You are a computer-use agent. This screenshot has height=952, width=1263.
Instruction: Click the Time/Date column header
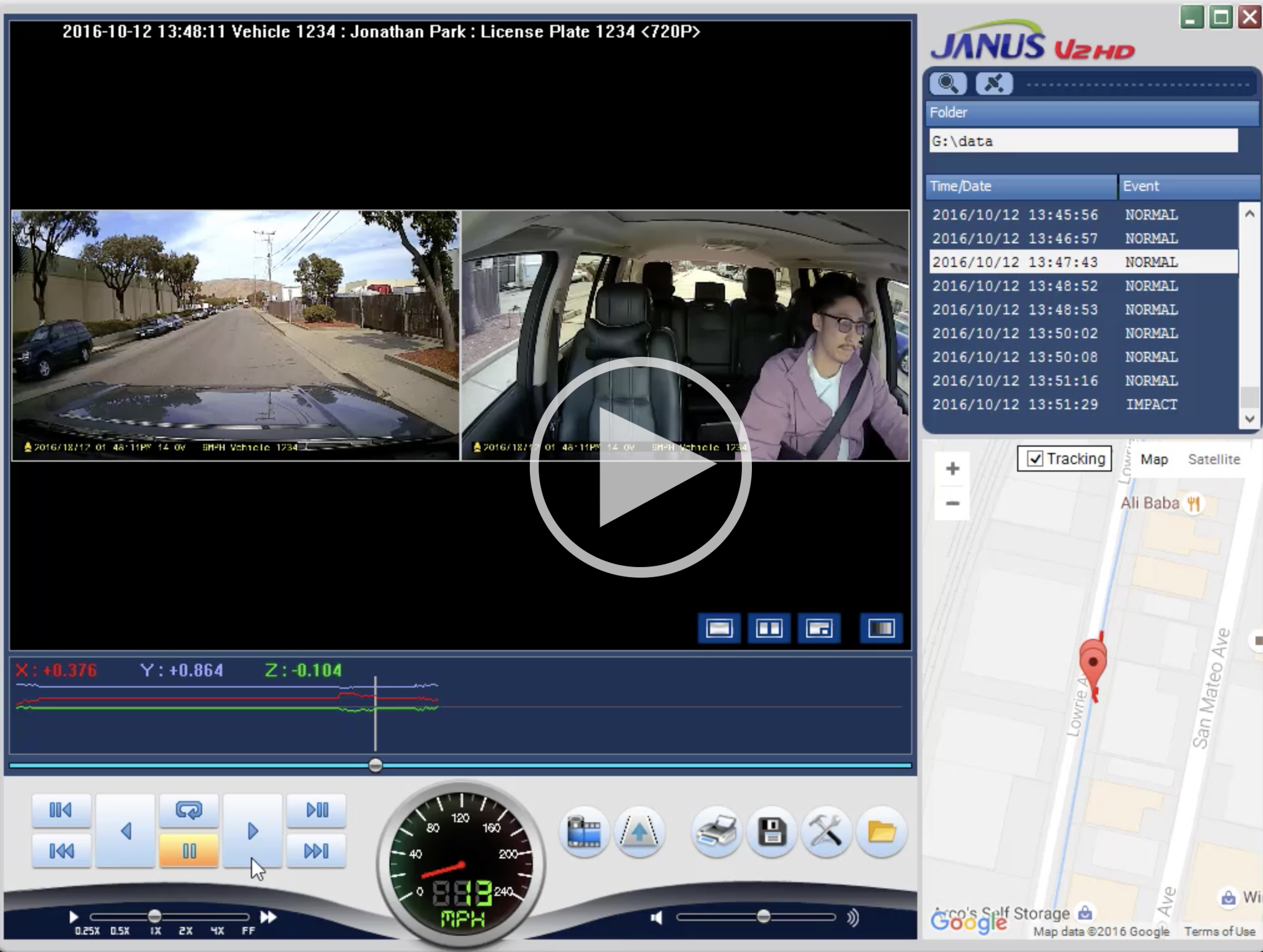tap(1021, 186)
